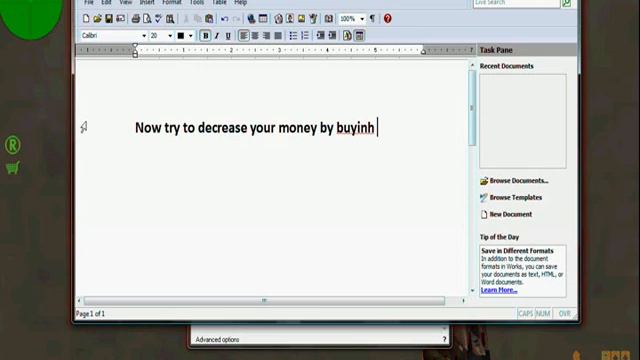Click the Find binoculars toolbar icon

click(x=170, y=18)
